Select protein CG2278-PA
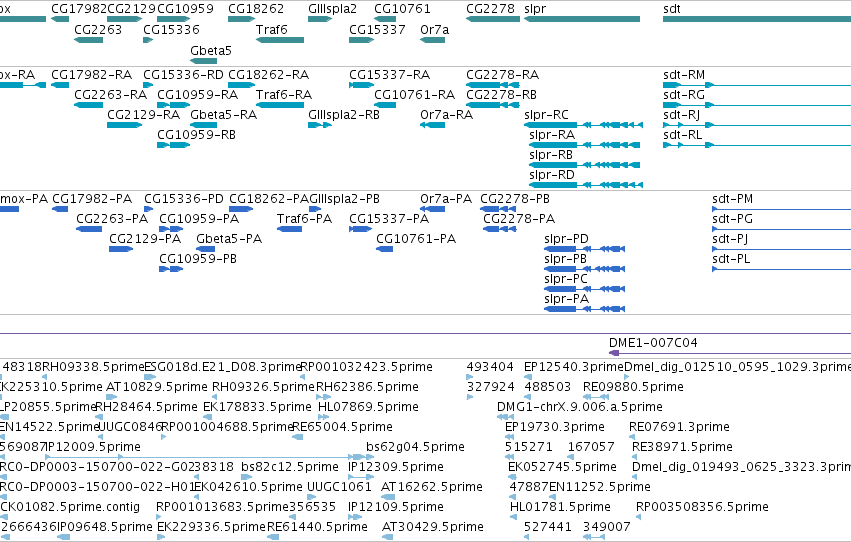This screenshot has height=542, width=851. click(x=519, y=219)
